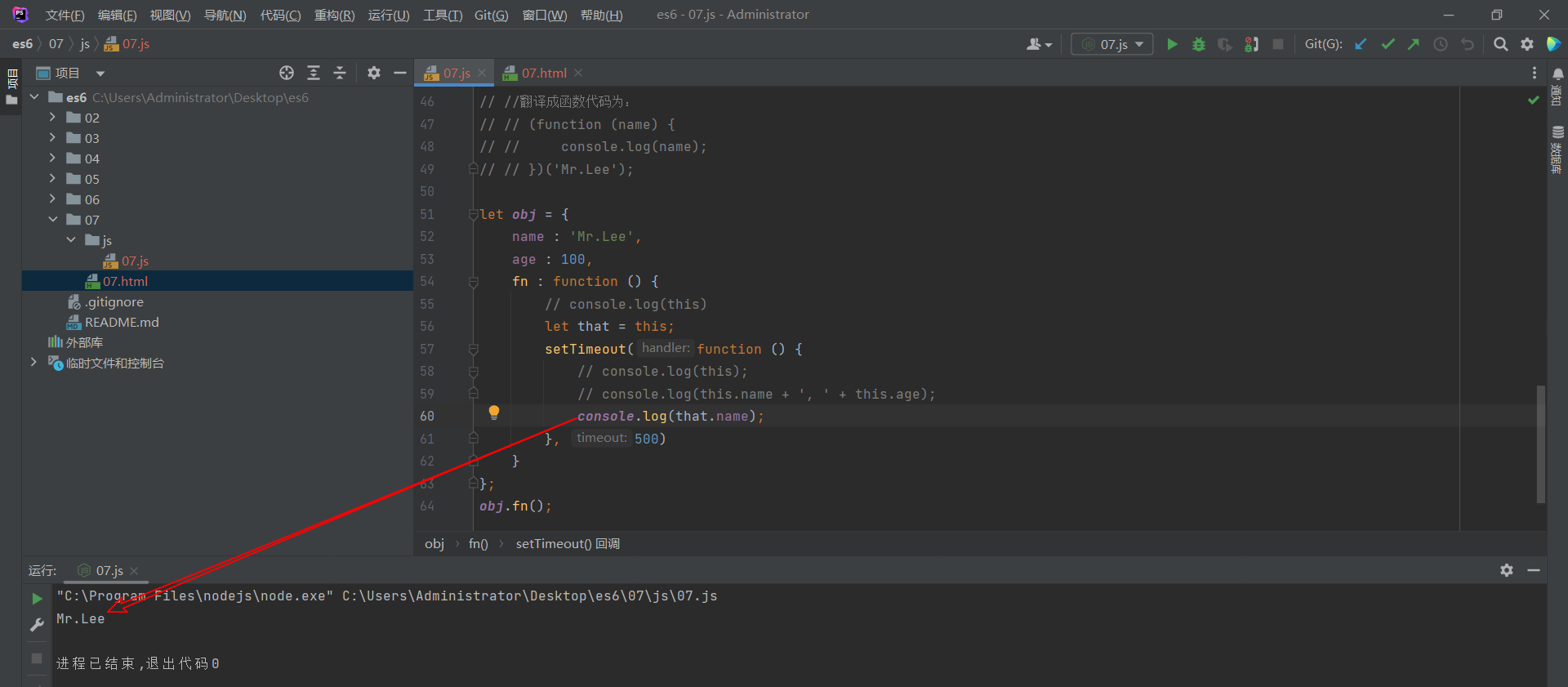Click obj in editor breadcrumb bar

(x=434, y=544)
